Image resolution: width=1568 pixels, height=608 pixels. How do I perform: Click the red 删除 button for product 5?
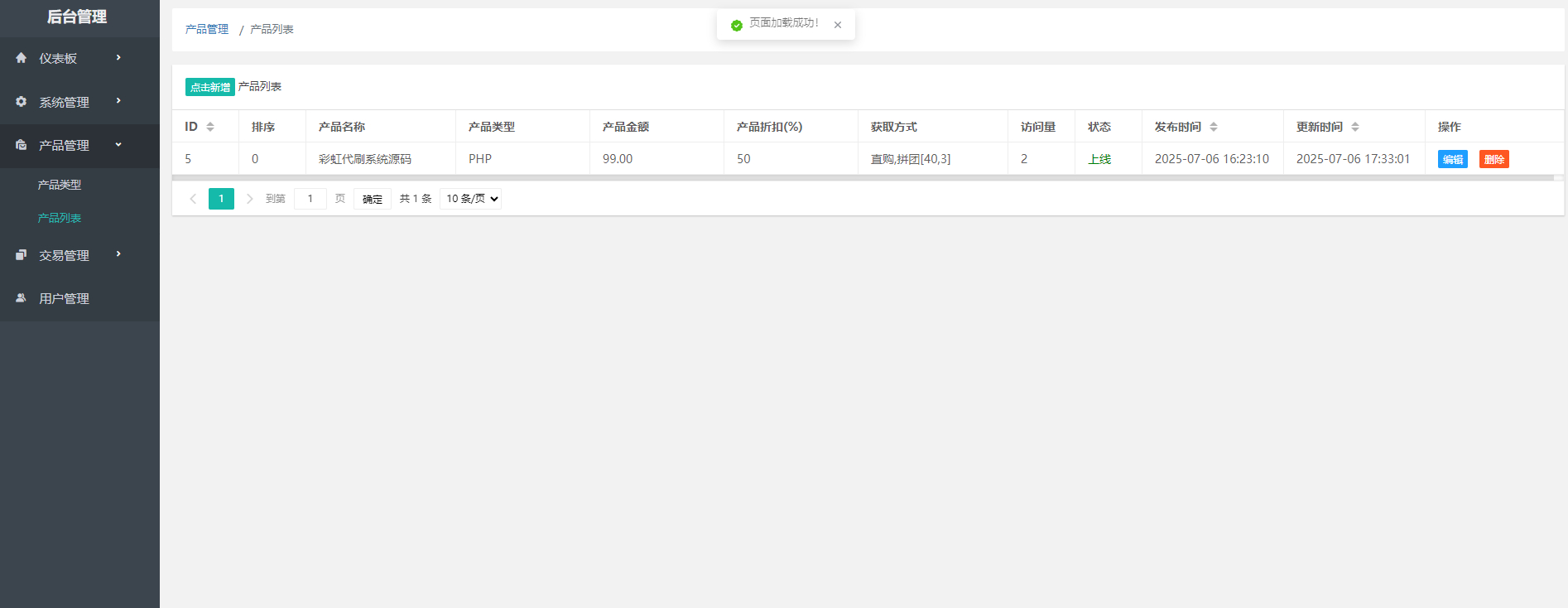tap(1493, 159)
